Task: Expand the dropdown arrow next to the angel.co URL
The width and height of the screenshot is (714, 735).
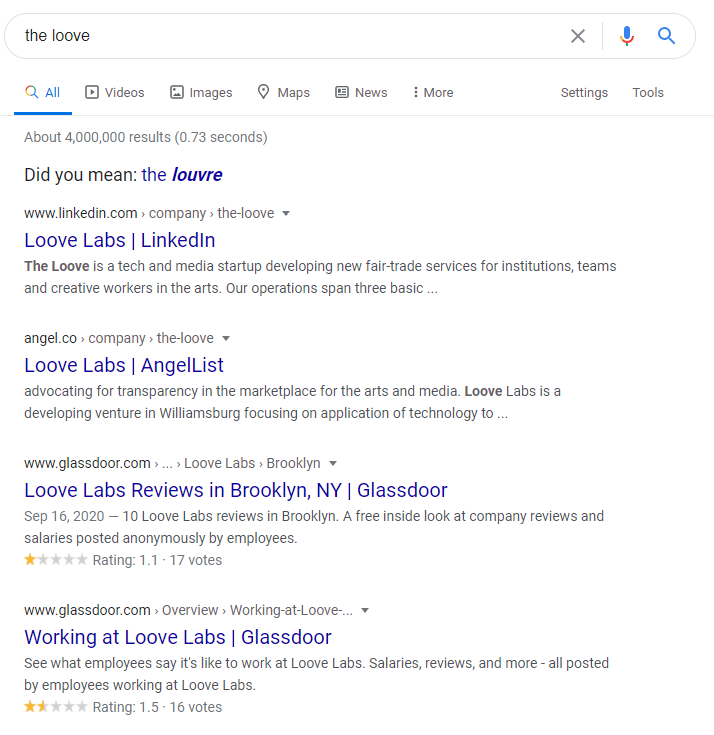Action: pos(226,338)
